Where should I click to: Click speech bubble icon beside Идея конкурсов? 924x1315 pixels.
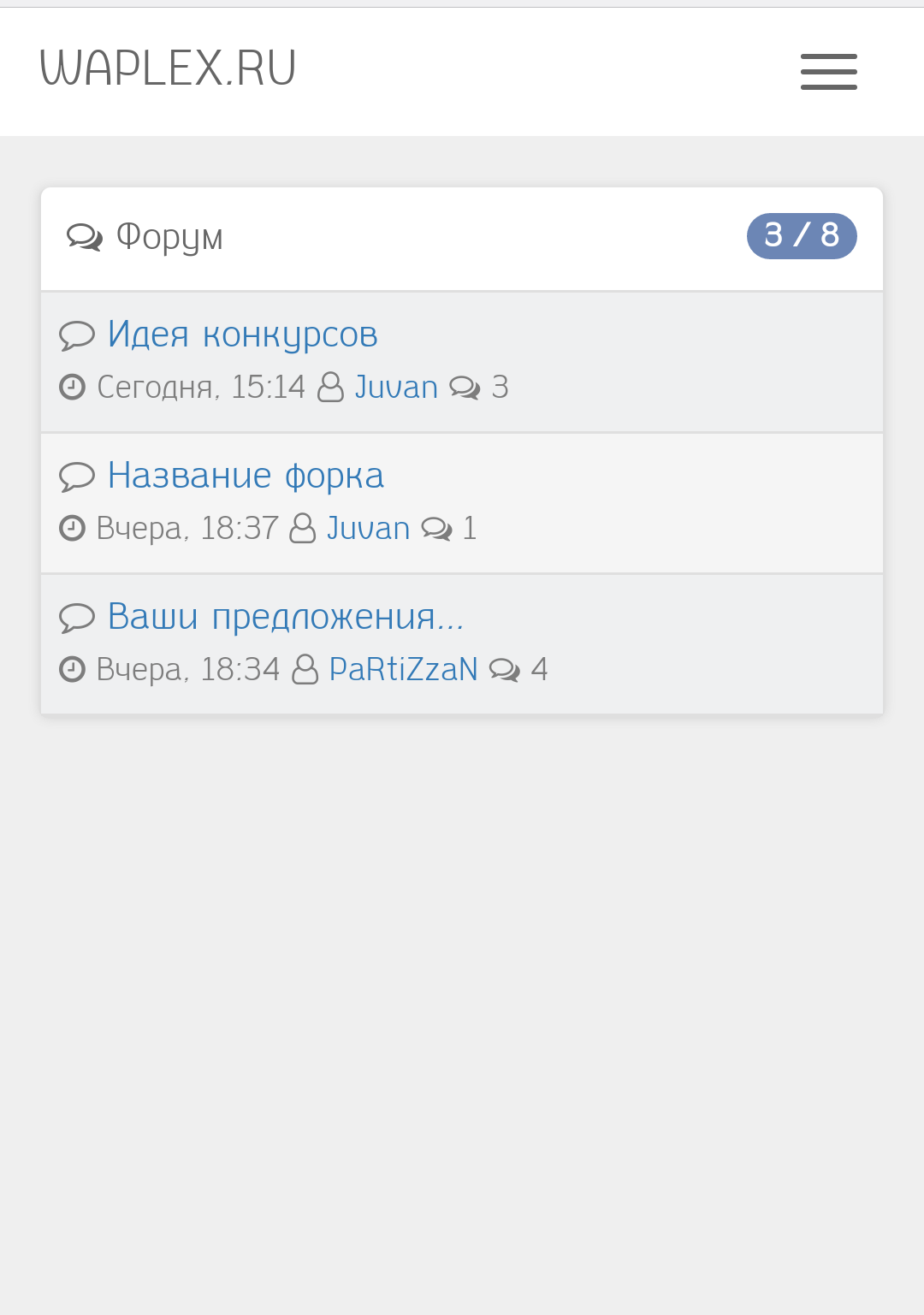[77, 335]
